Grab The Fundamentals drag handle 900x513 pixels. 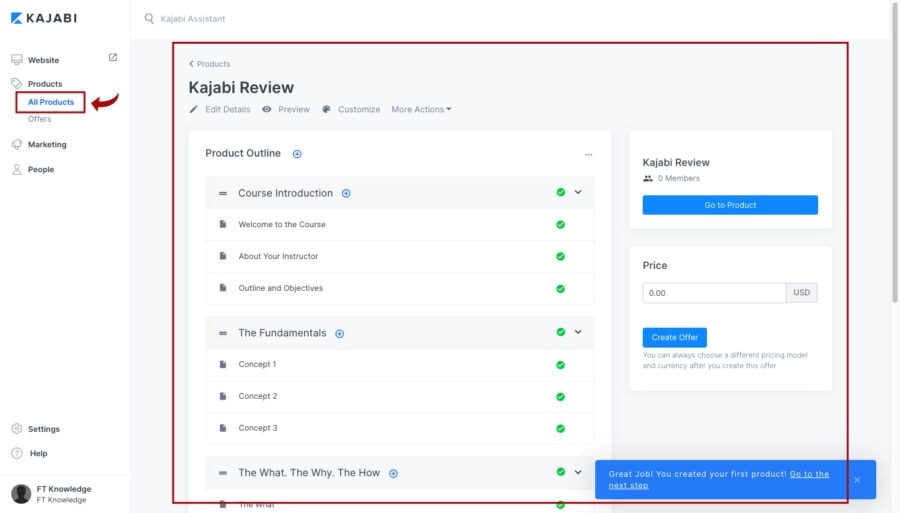coord(223,333)
